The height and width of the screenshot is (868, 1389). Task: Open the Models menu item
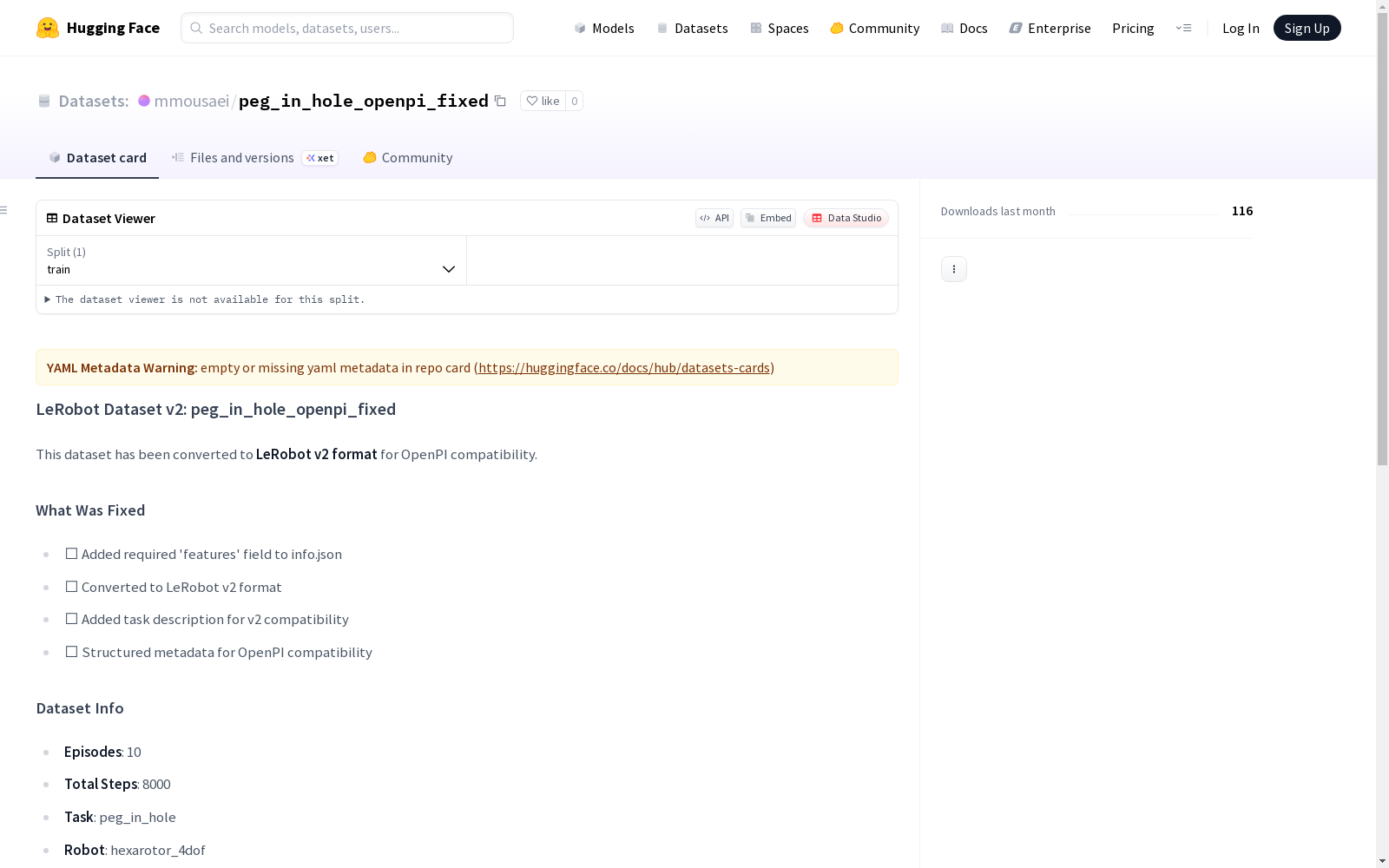[604, 28]
